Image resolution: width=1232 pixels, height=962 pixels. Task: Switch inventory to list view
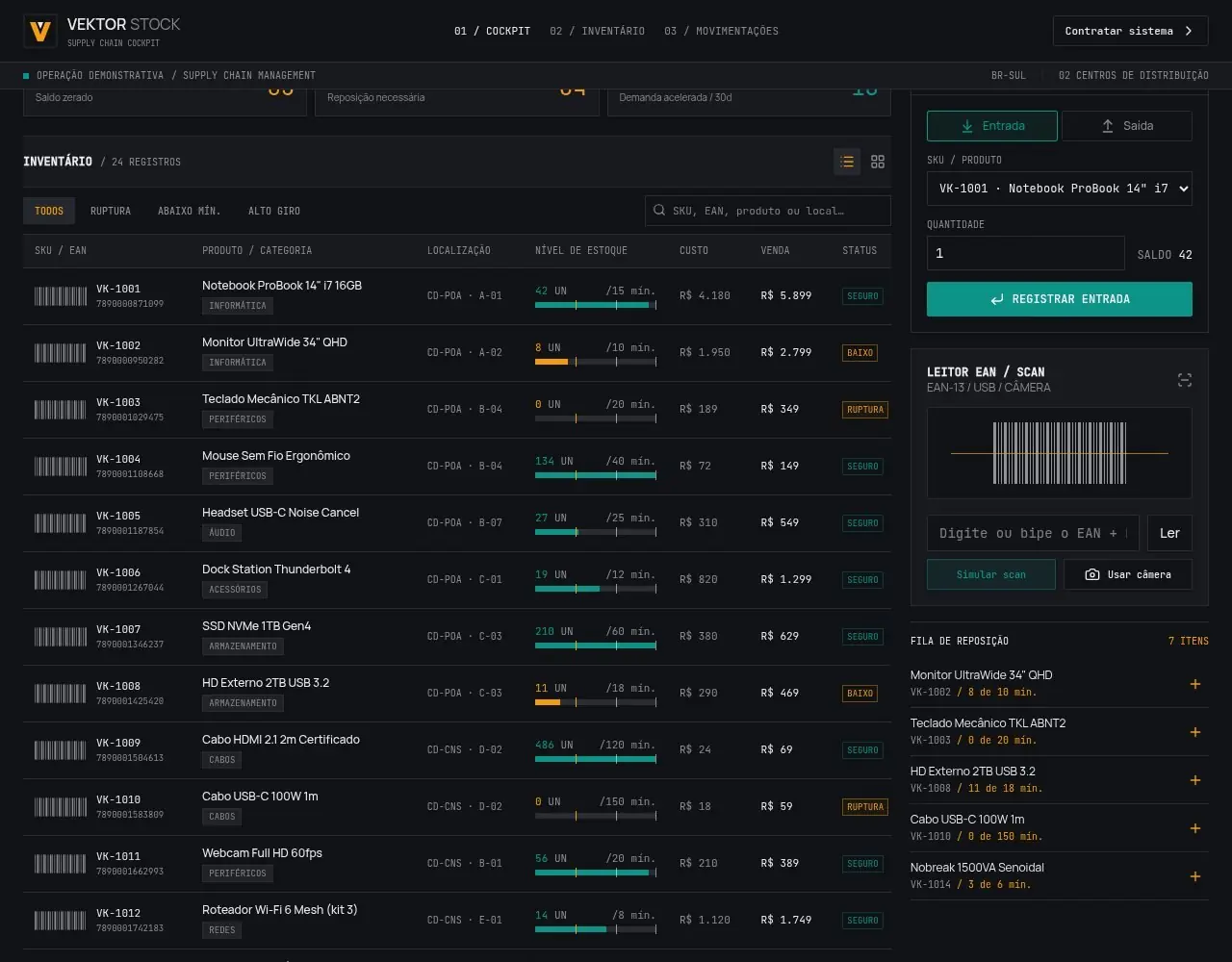847,162
